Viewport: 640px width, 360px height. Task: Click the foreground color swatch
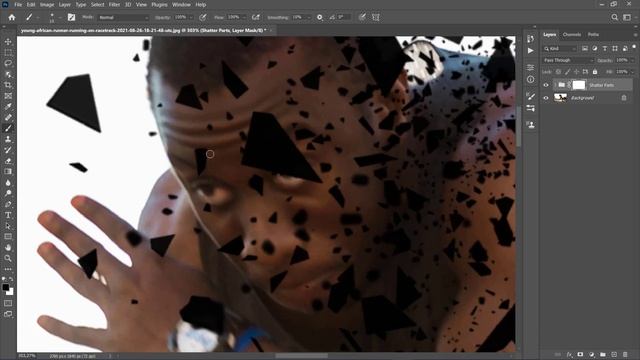(x=6, y=287)
